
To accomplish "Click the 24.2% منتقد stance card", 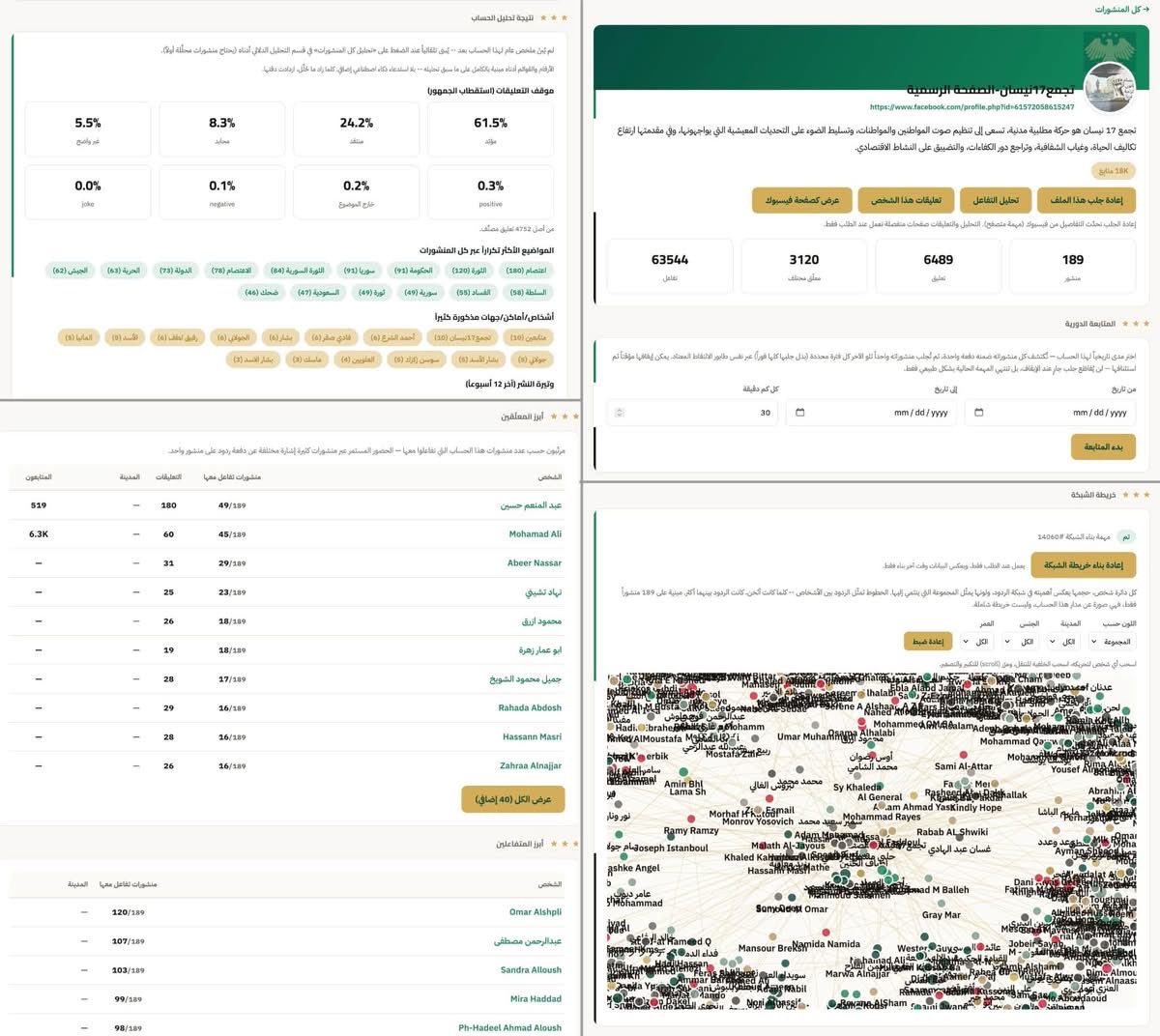I will click(356, 129).
